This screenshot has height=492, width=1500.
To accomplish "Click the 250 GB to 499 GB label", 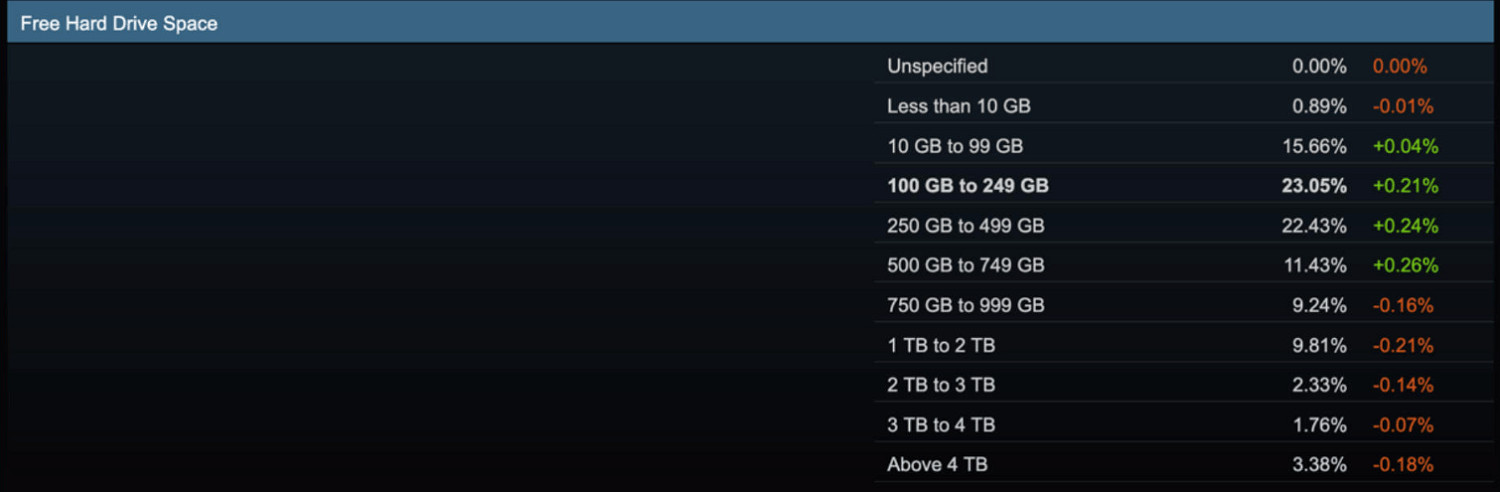I will [965, 226].
